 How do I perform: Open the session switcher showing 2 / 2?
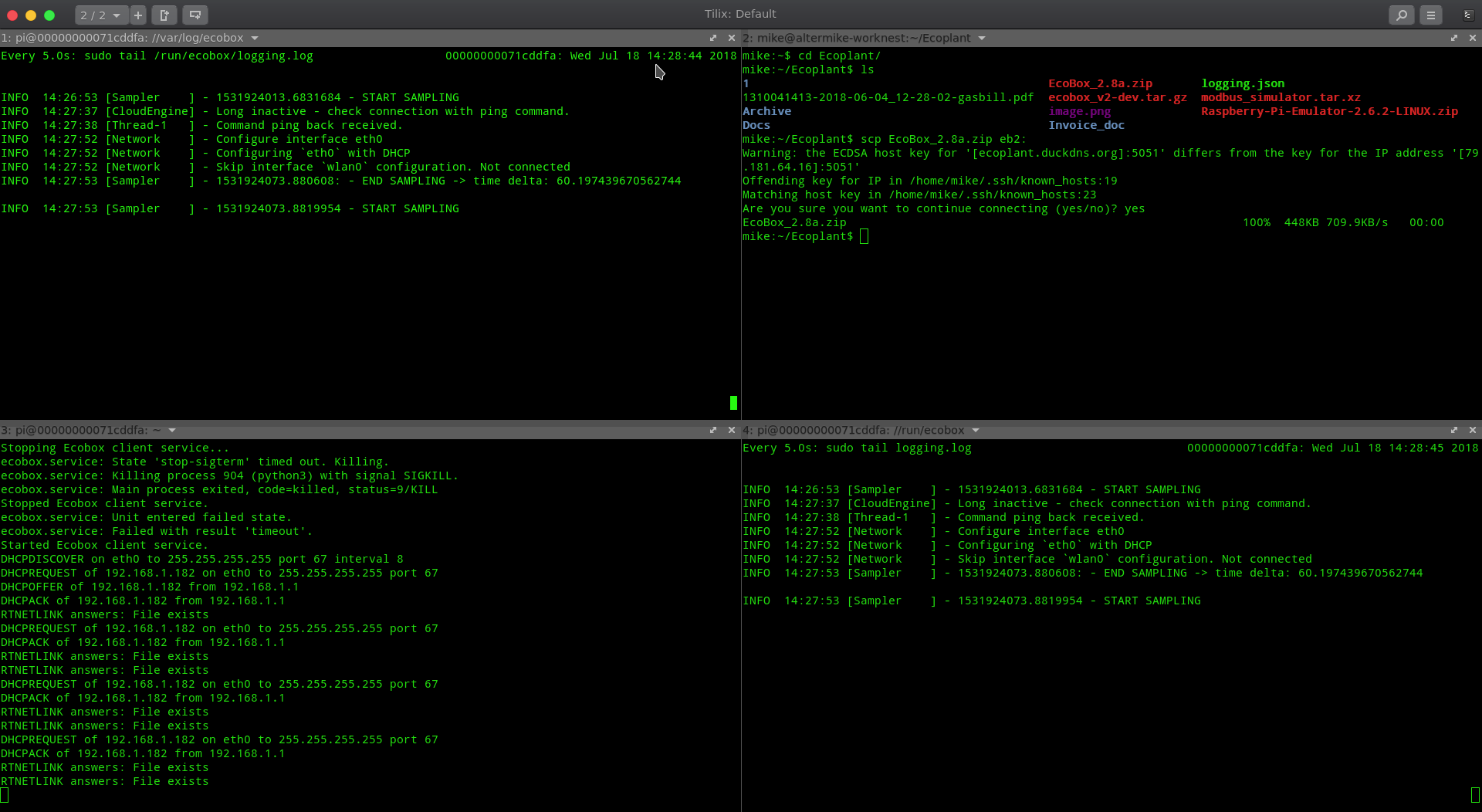coord(101,15)
